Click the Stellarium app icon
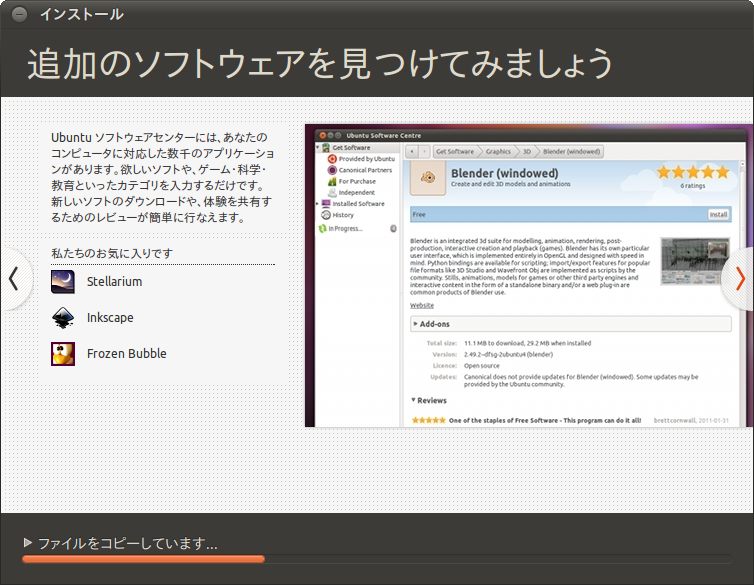This screenshot has width=754, height=585. [63, 282]
